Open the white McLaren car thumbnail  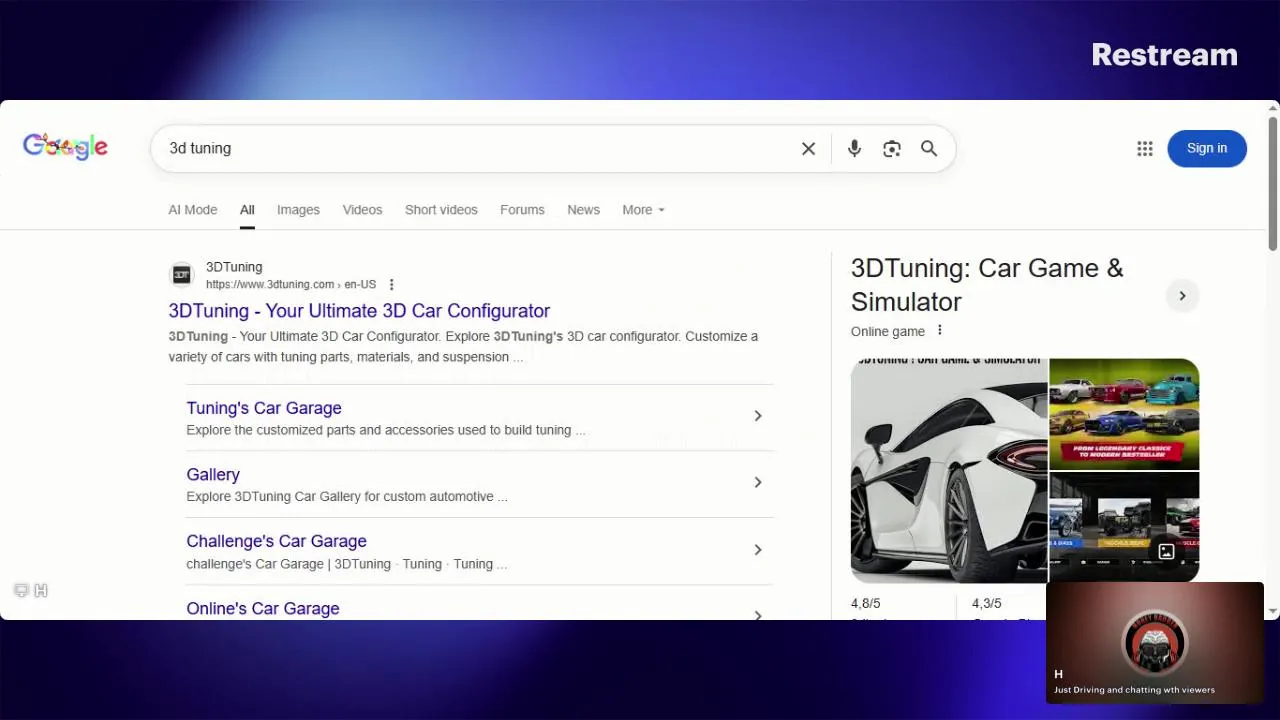[949, 470]
